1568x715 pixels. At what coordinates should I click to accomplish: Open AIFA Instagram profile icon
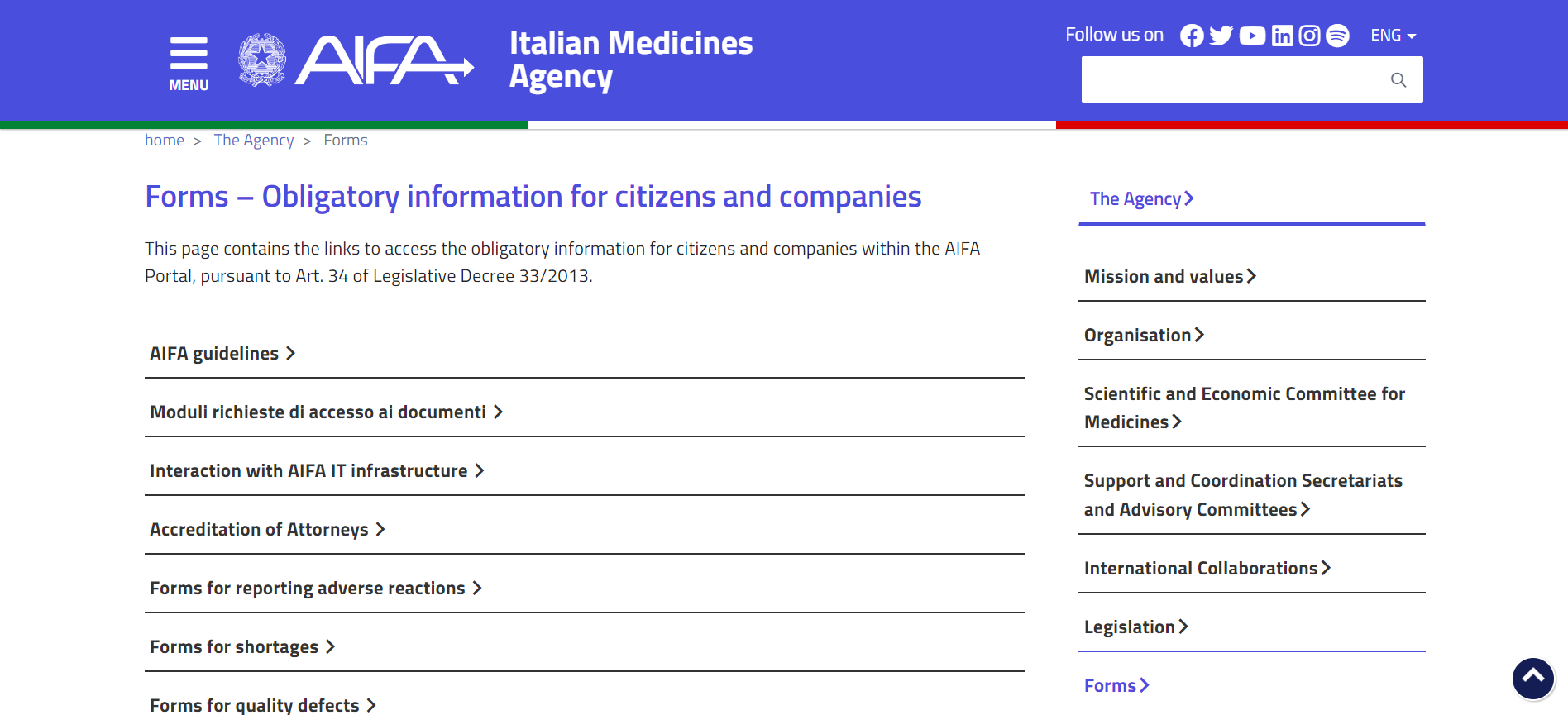(x=1309, y=36)
